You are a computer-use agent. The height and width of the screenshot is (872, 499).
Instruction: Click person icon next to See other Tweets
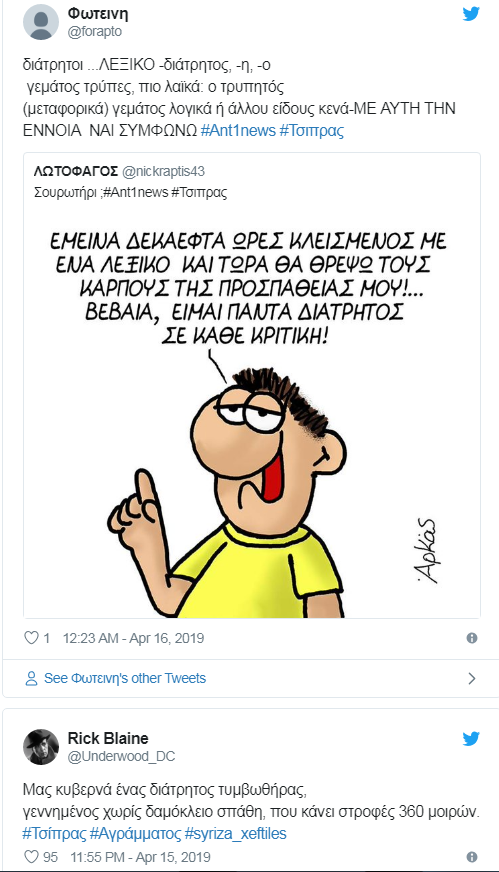(x=32, y=678)
